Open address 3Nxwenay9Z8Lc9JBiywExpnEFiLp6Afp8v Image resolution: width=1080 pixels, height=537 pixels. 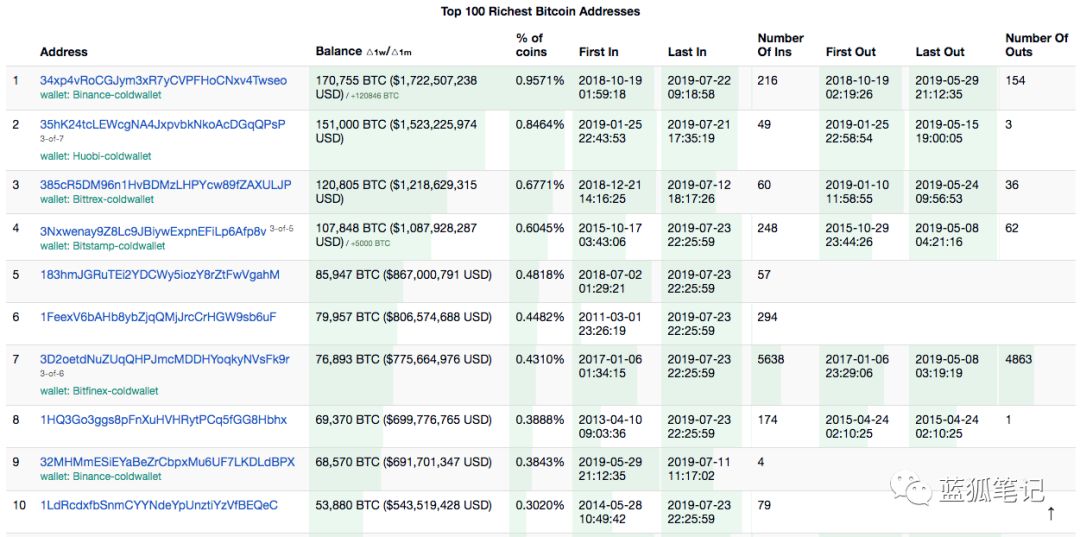coord(153,231)
